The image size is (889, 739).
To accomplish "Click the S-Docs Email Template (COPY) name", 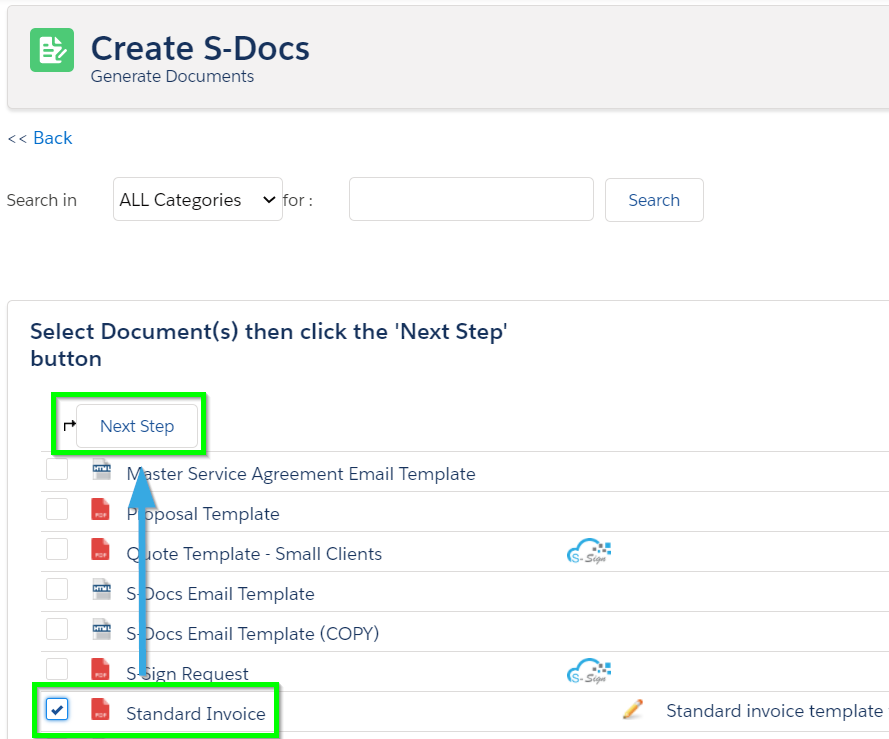I will click(253, 634).
